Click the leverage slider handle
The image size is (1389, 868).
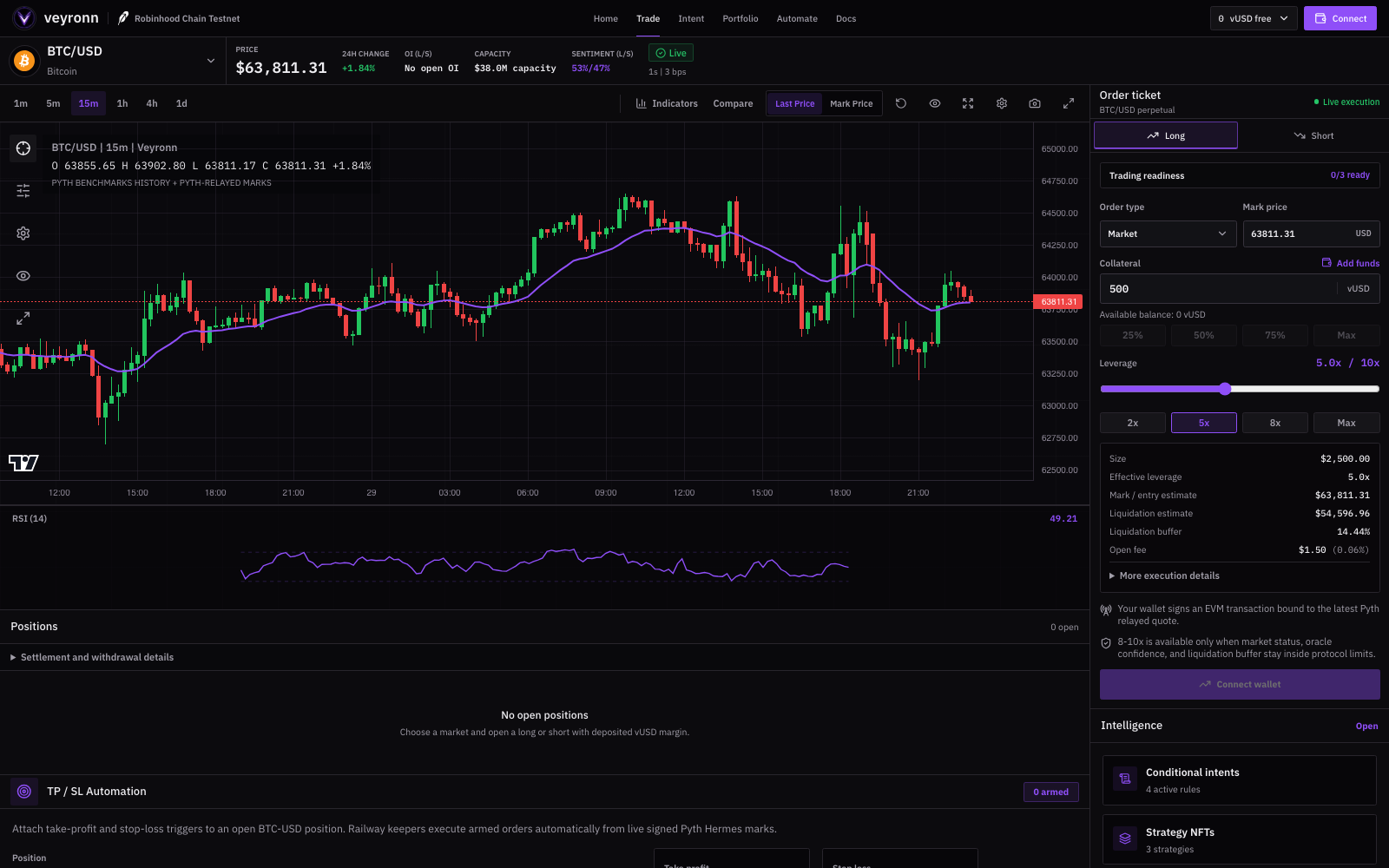click(x=1225, y=389)
